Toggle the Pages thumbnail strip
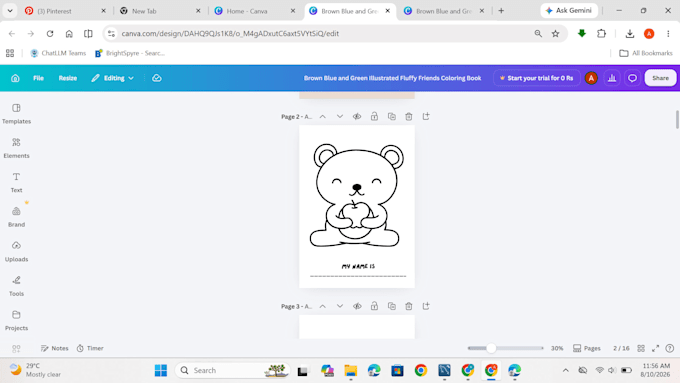The width and height of the screenshot is (680, 383). (x=587, y=348)
